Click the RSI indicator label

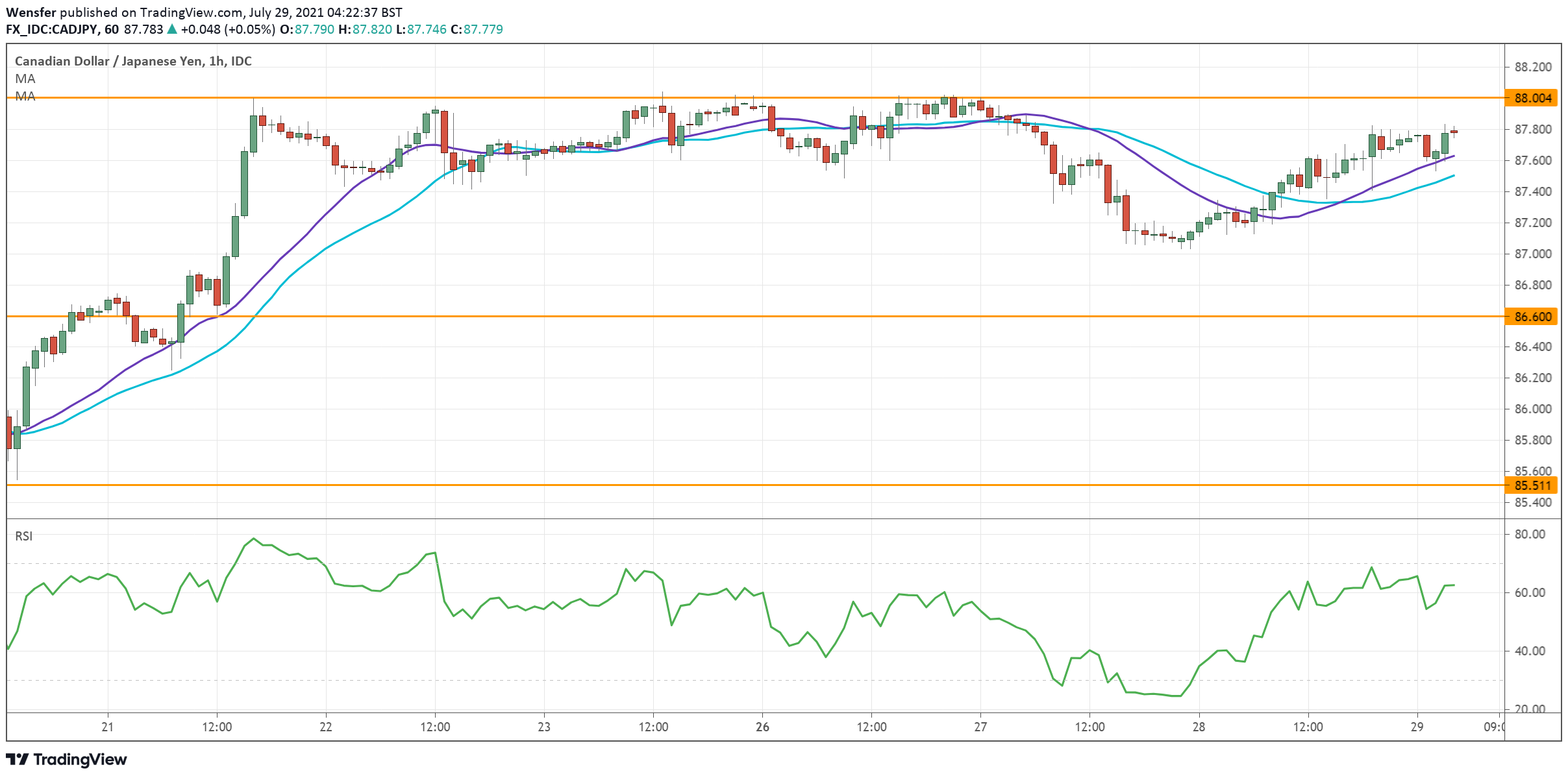coord(23,536)
